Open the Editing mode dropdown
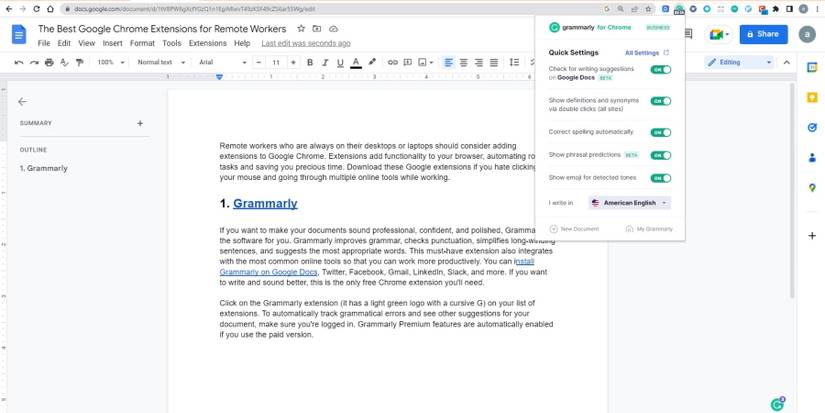 739,63
